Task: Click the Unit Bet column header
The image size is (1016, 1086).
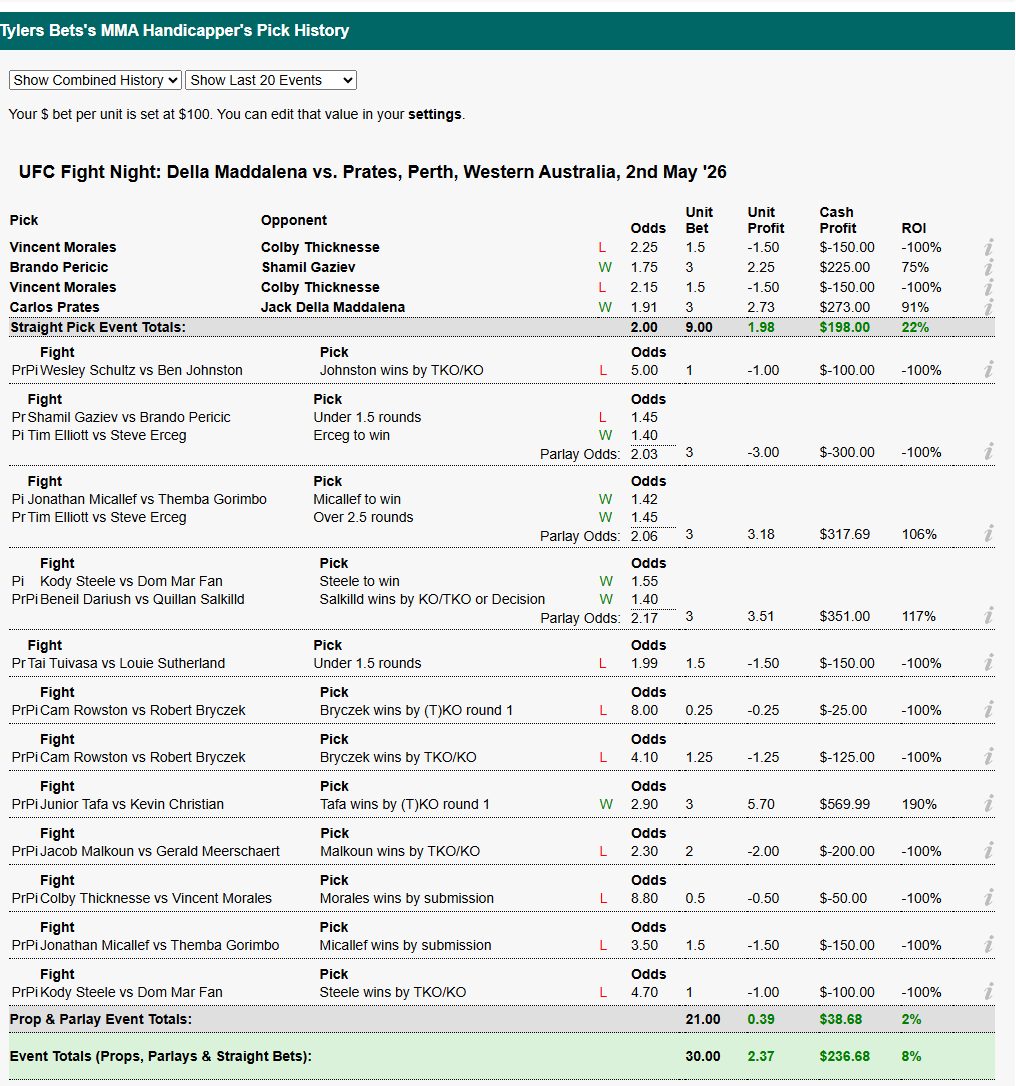Action: (x=699, y=220)
